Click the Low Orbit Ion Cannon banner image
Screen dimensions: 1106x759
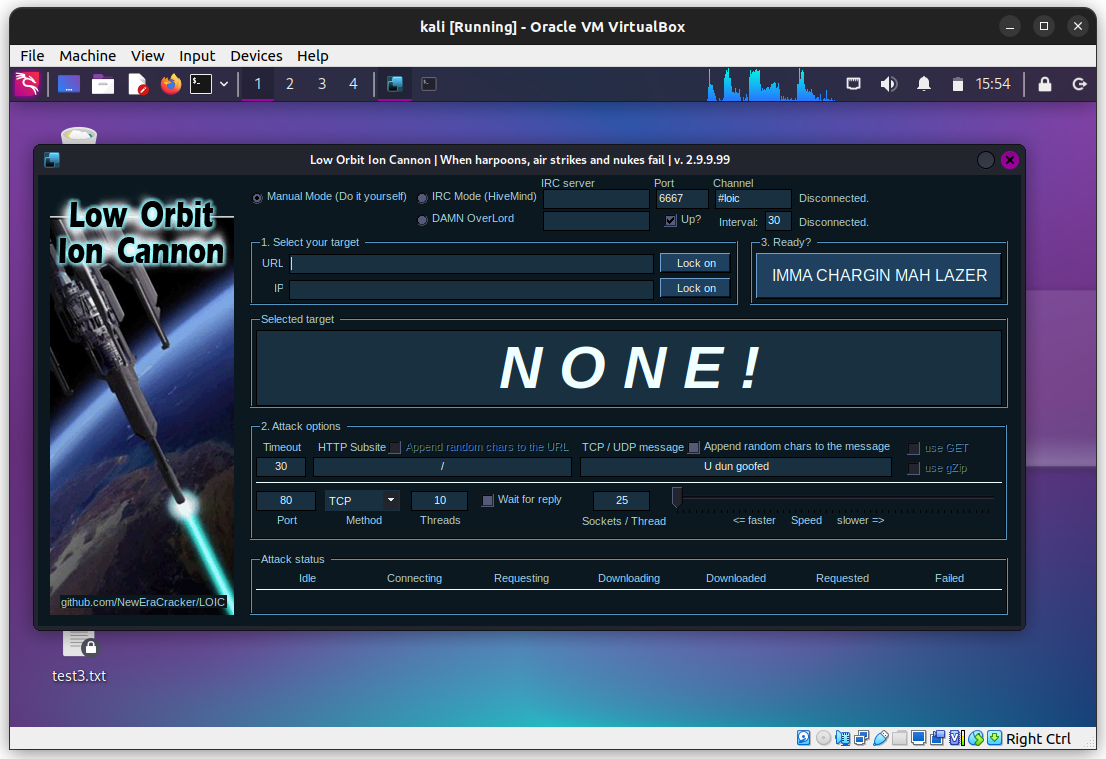click(x=142, y=406)
